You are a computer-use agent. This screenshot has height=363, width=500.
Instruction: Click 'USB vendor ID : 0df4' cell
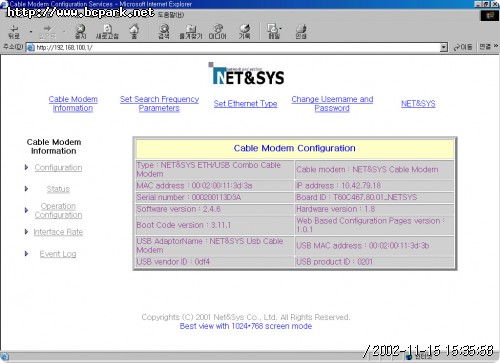pos(215,262)
